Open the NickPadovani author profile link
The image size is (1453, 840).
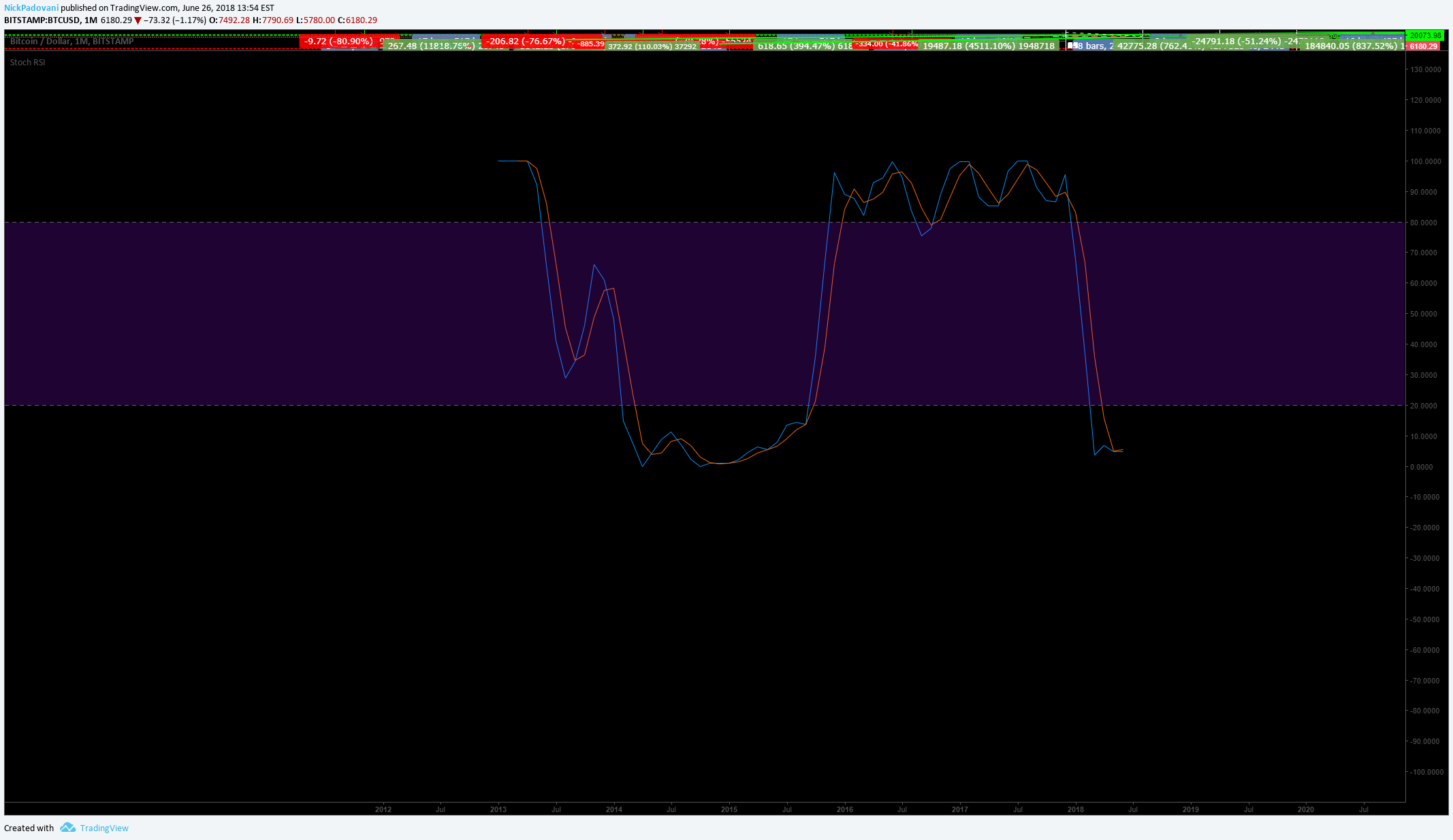[31, 8]
